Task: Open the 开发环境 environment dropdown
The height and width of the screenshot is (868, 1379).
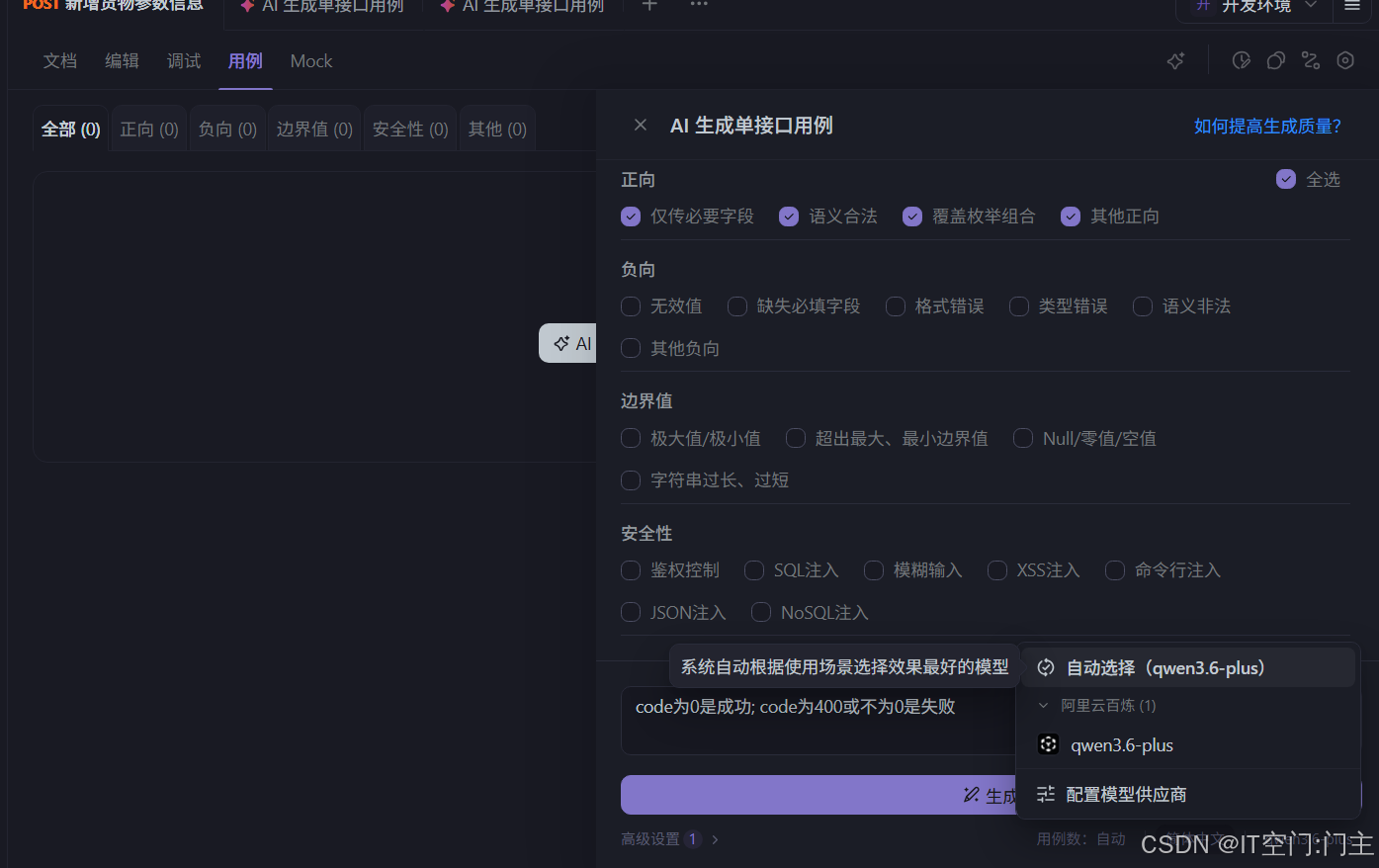Action: (x=1254, y=7)
